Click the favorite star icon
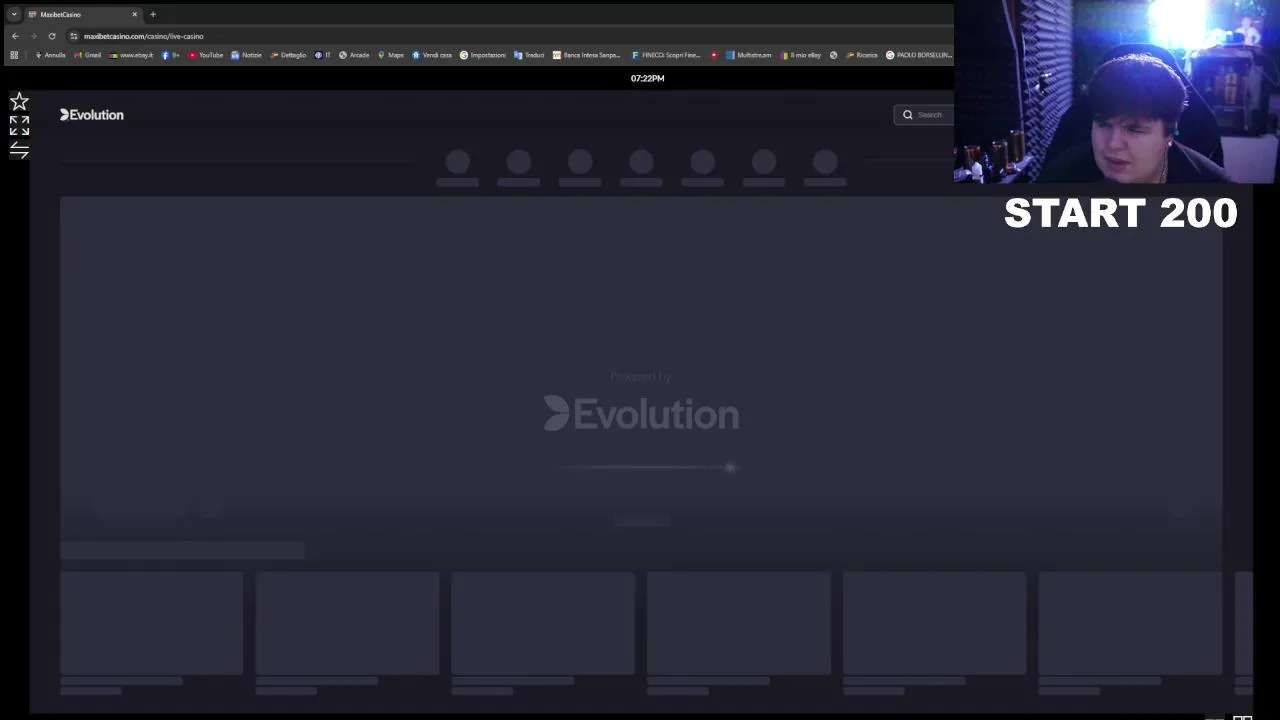1280x720 pixels. pyautogui.click(x=19, y=102)
